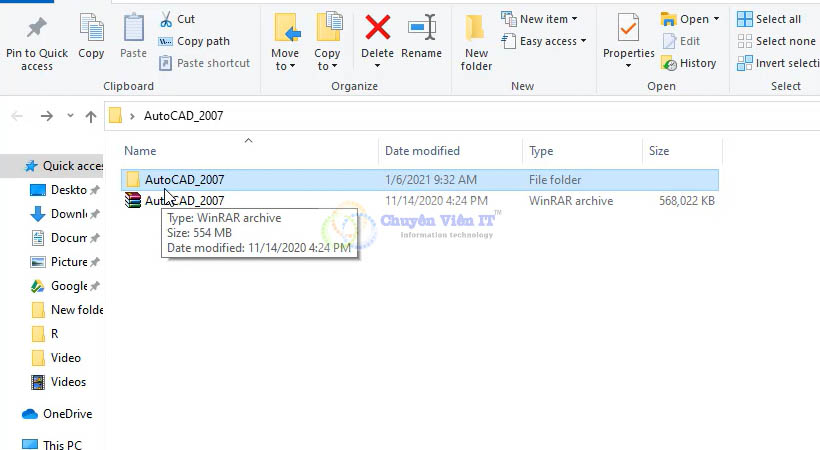
Task: Open Quick access in navigation pane
Action: point(64,166)
